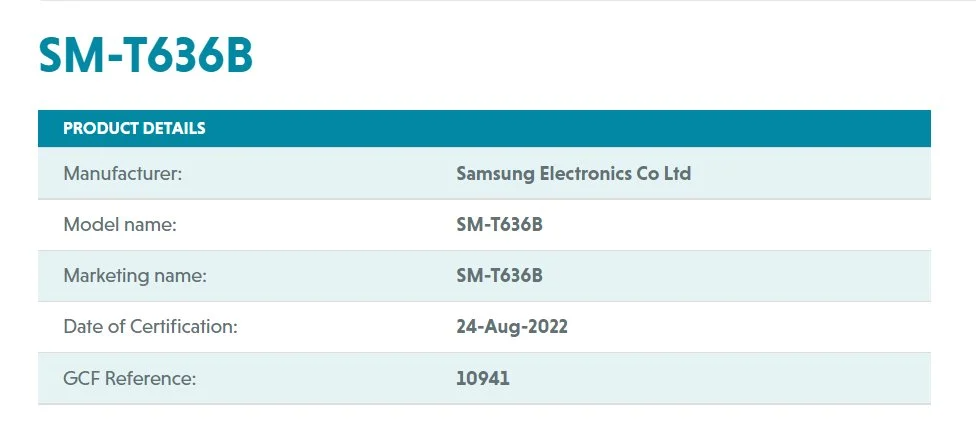Click the Date of Certification label
Image resolution: width=976 pixels, height=434 pixels.
pyautogui.click(x=151, y=327)
